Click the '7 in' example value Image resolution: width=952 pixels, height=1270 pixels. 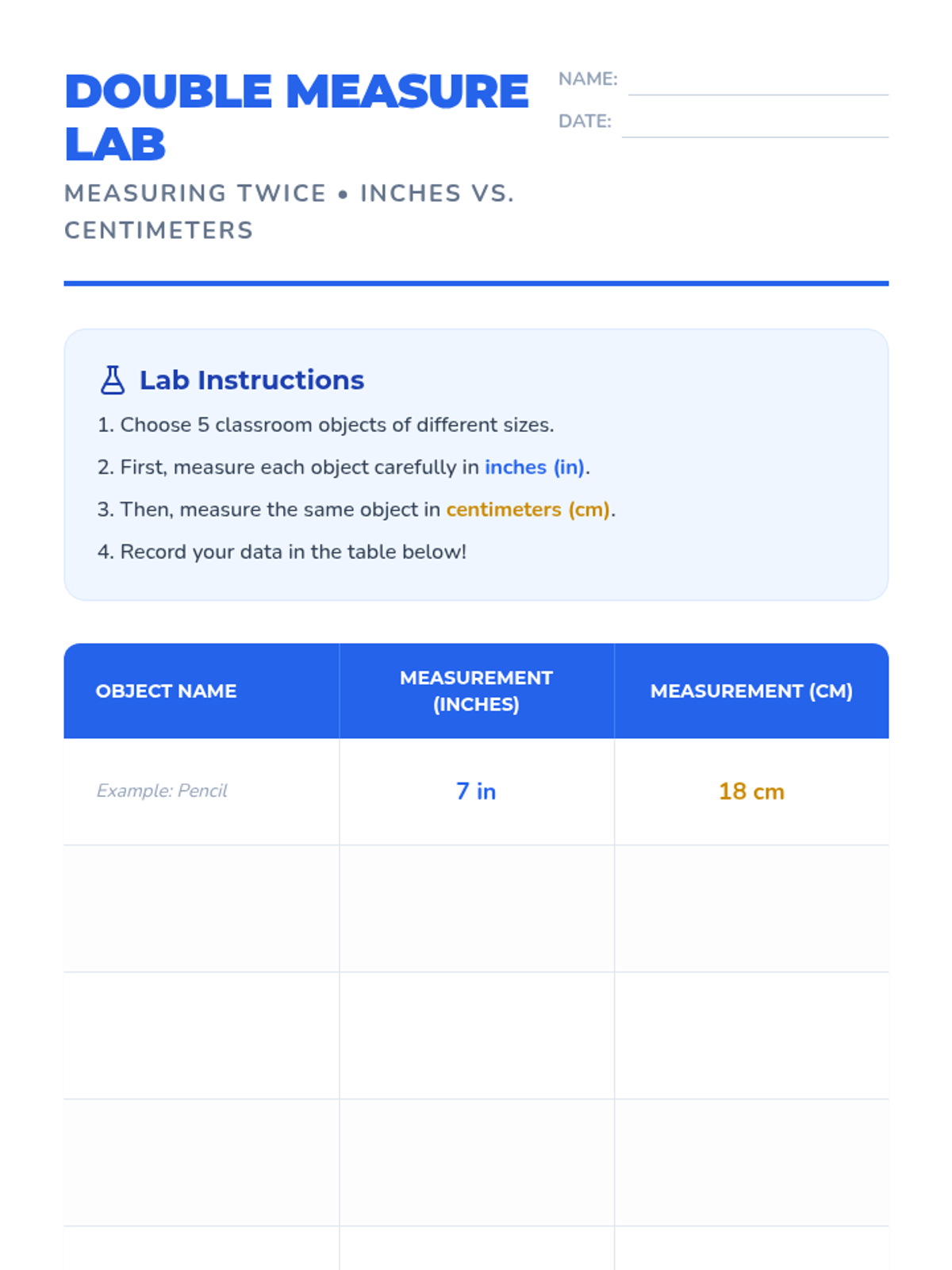pyautogui.click(x=476, y=791)
